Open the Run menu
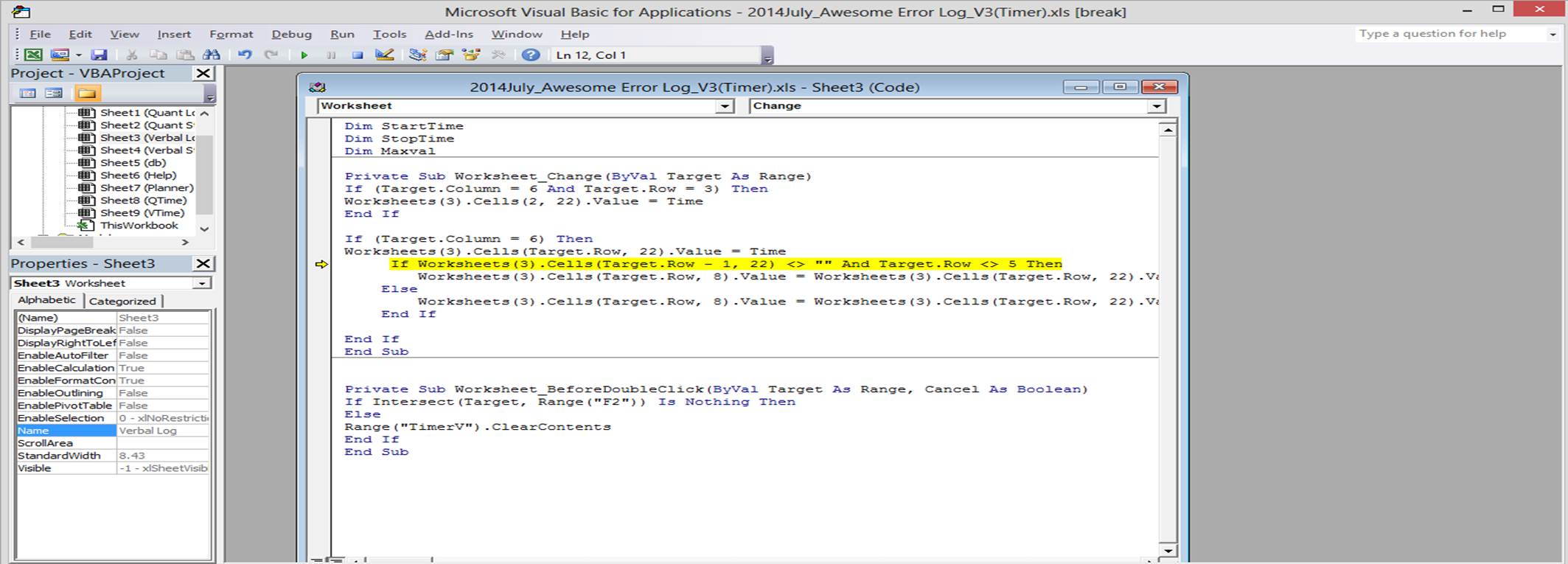This screenshot has height=564, width=1568. pyautogui.click(x=342, y=34)
